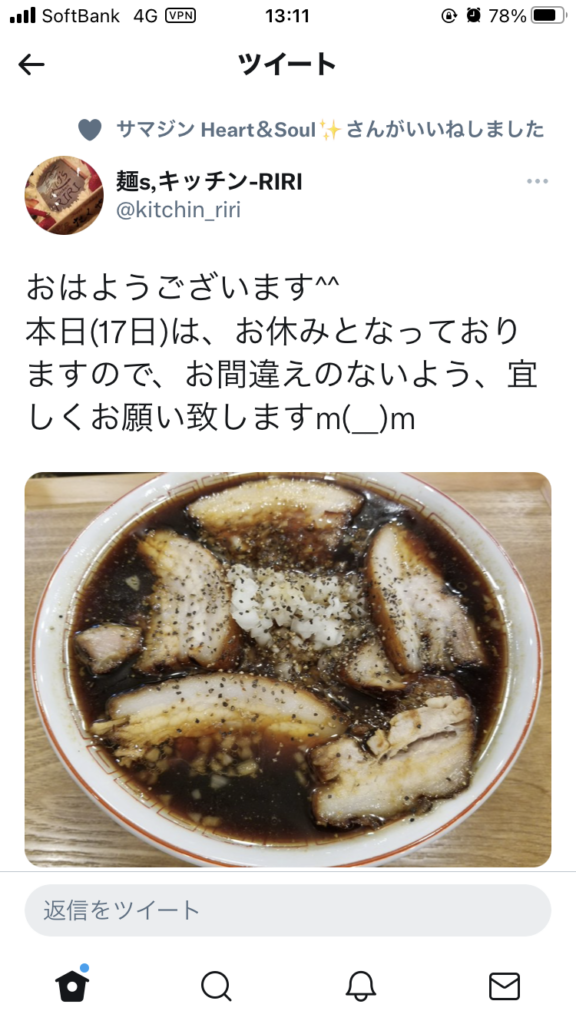The image size is (576, 1024).
Task: Tap the ツイート header title
Action: pos(287,64)
